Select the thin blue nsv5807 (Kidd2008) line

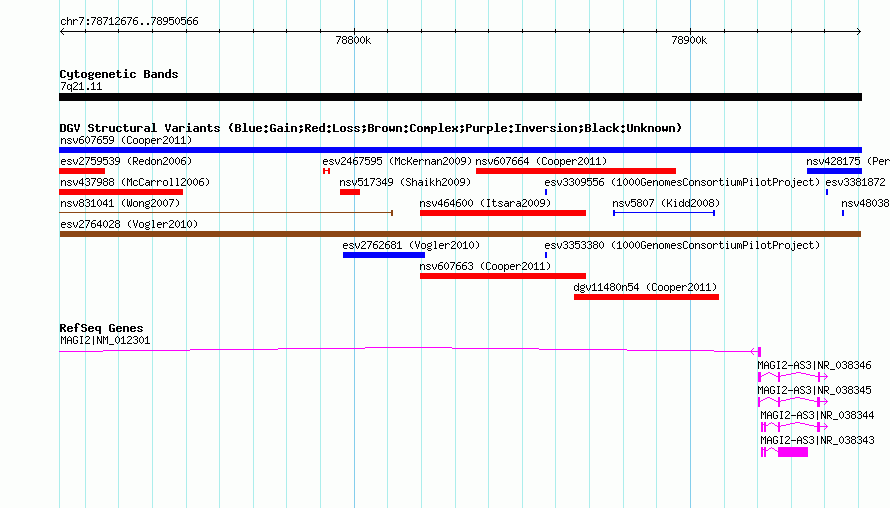pyautogui.click(x=664, y=213)
